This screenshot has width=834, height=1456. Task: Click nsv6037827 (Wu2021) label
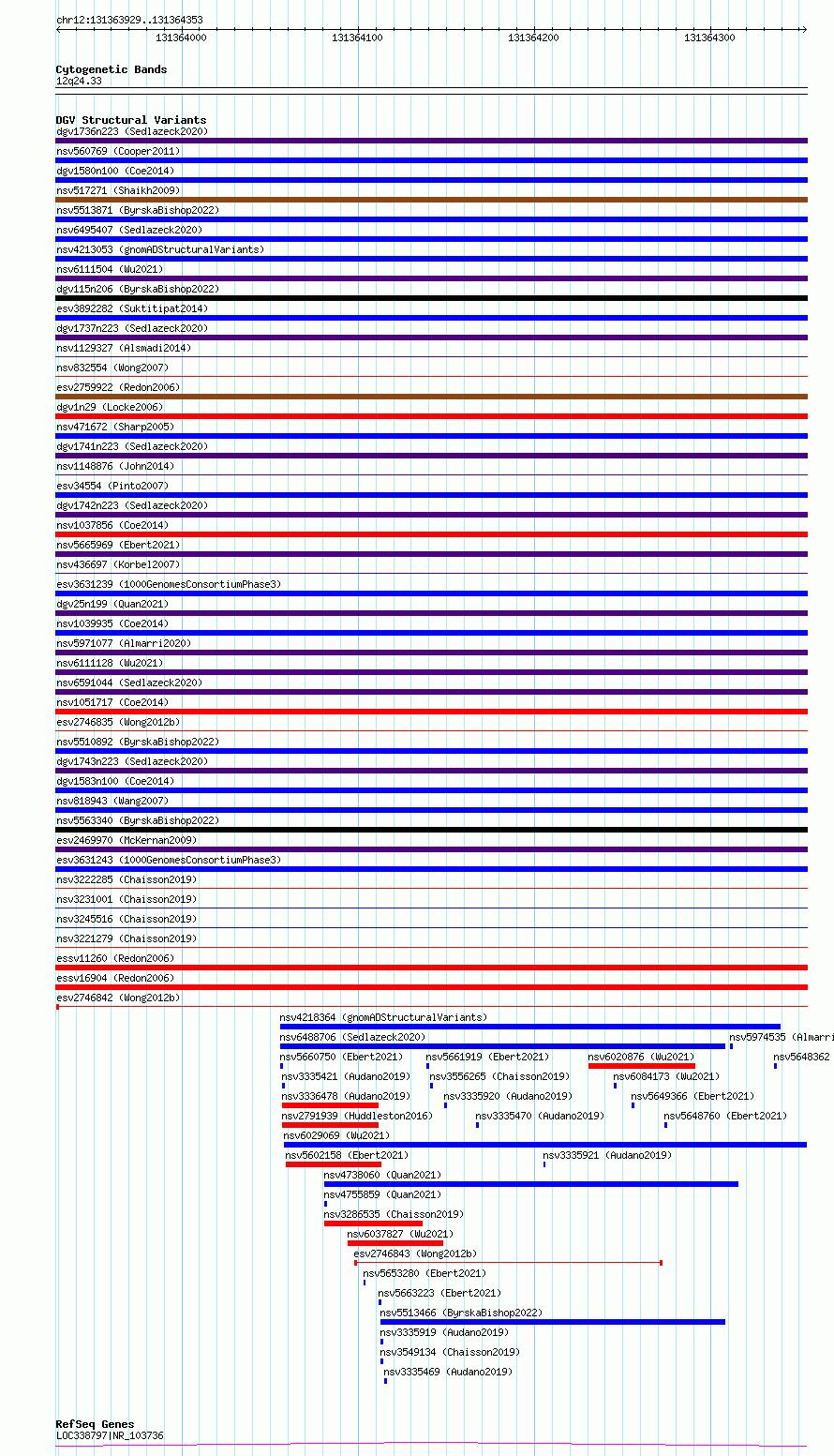point(400,1234)
